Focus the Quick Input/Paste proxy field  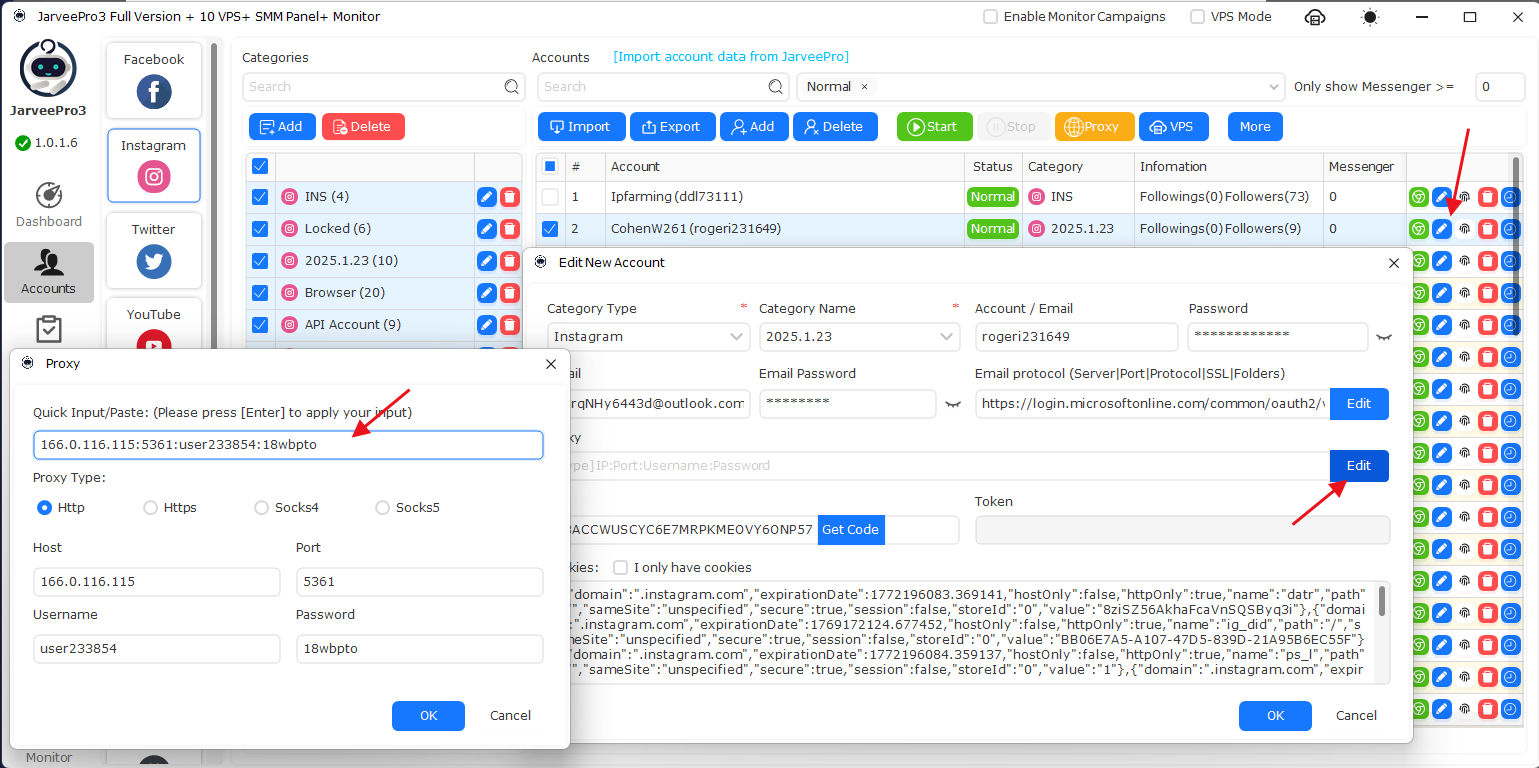coord(288,445)
